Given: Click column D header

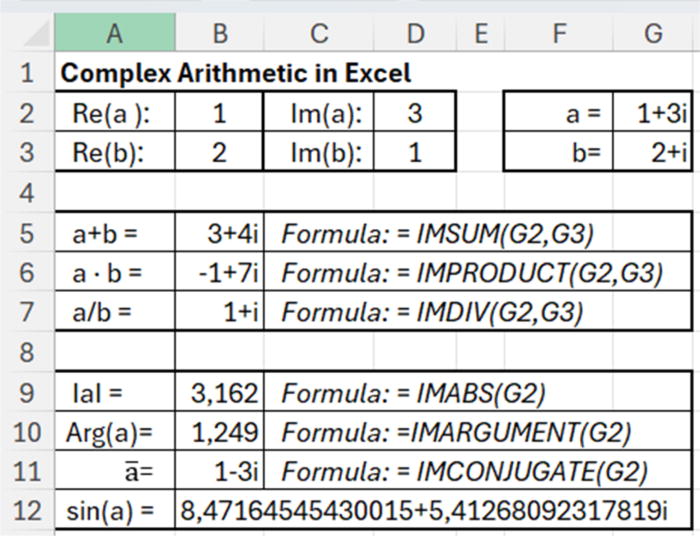Looking at the screenshot, I should tap(415, 34).
